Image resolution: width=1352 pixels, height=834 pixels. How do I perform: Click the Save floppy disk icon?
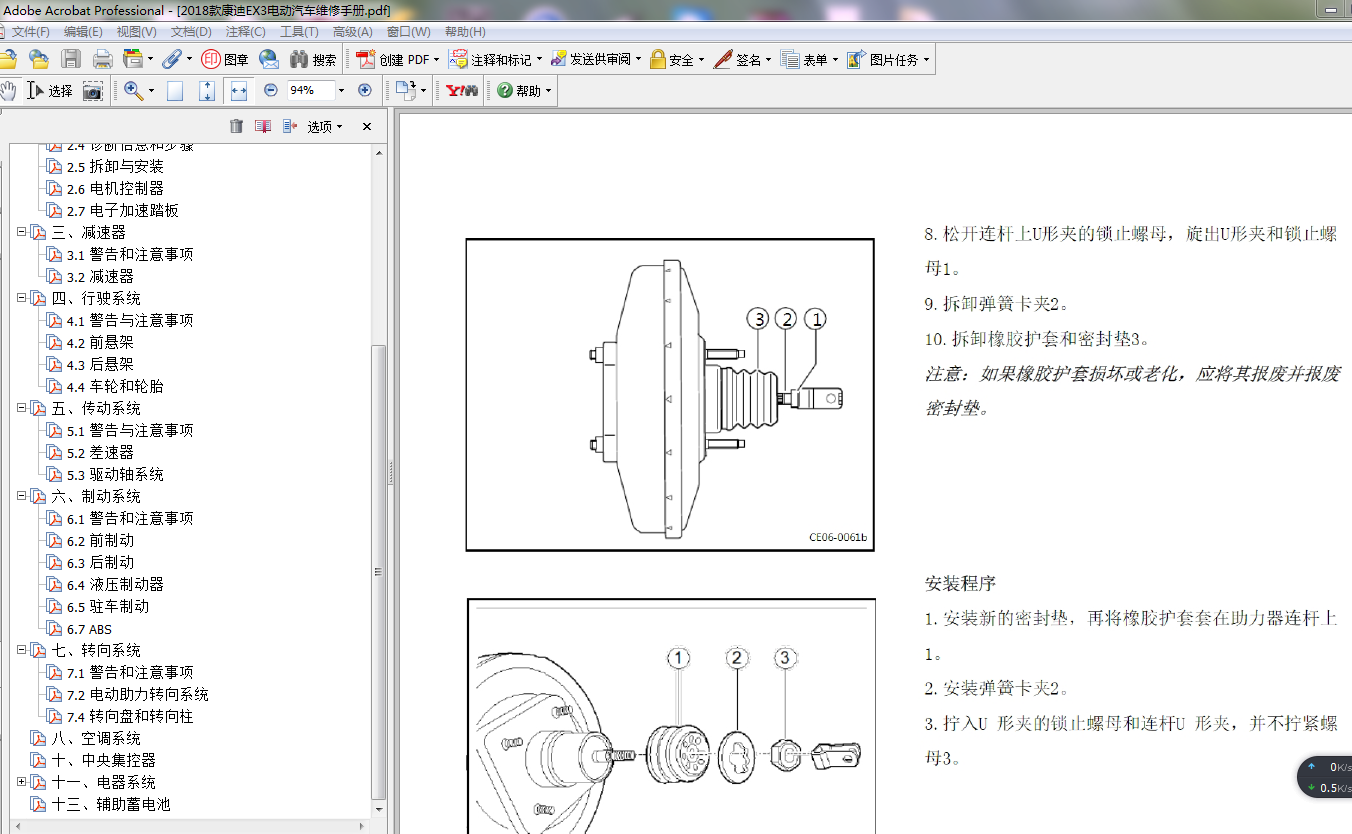coord(70,59)
